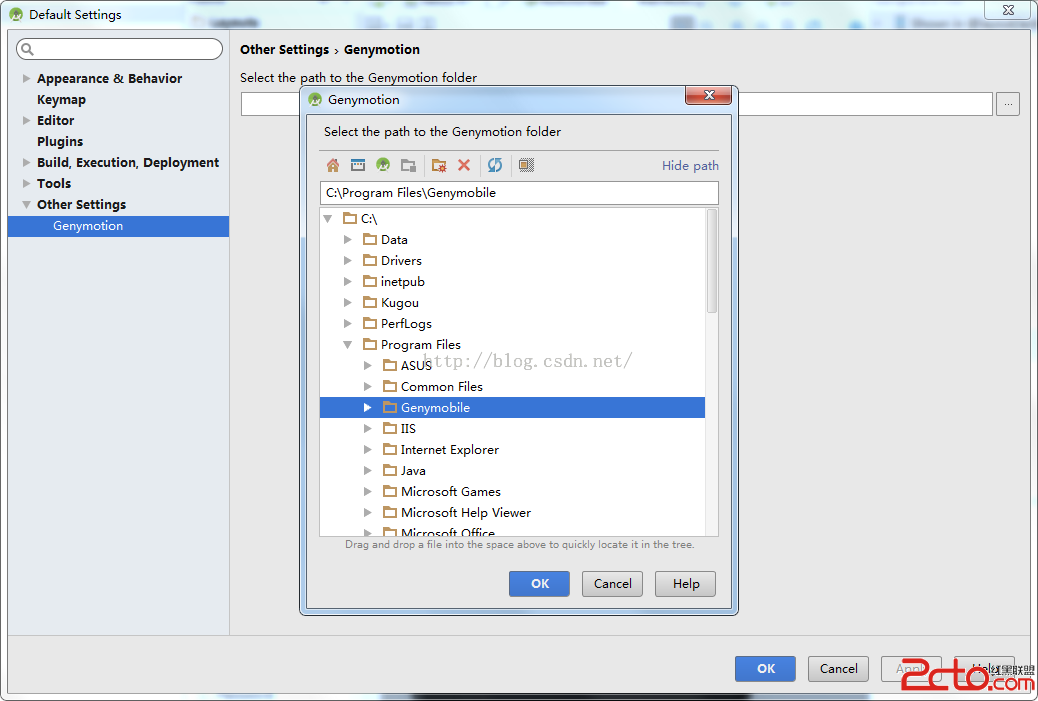Select Plugins in the settings list
Viewport: 1038px width, 701px height.
(60, 142)
